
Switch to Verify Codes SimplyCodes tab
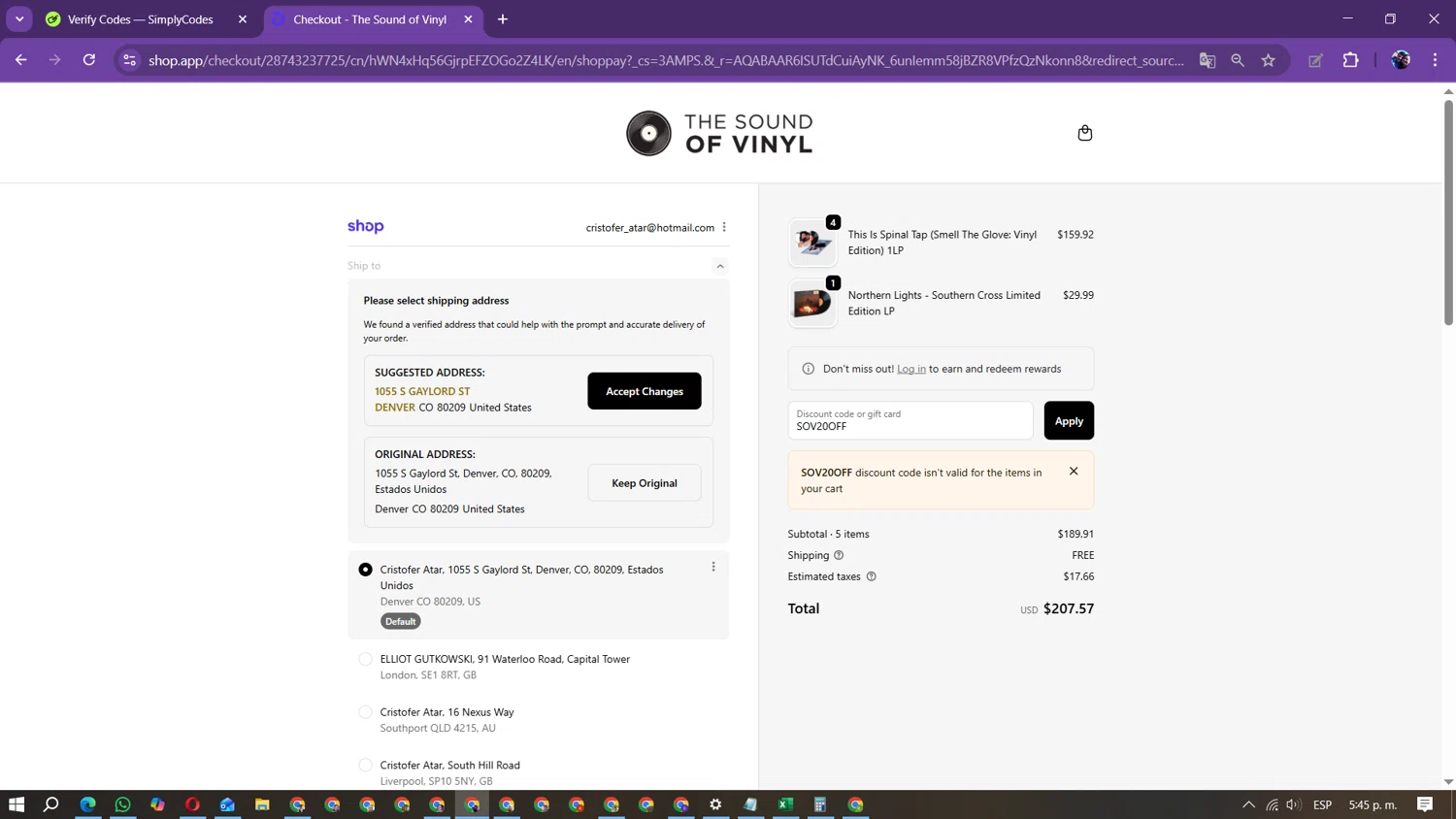point(142,19)
